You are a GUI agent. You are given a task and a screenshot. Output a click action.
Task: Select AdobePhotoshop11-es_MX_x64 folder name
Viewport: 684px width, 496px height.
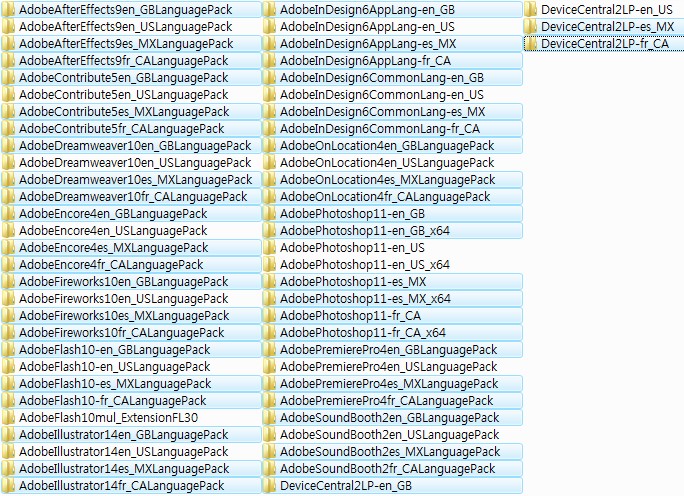tap(365, 299)
